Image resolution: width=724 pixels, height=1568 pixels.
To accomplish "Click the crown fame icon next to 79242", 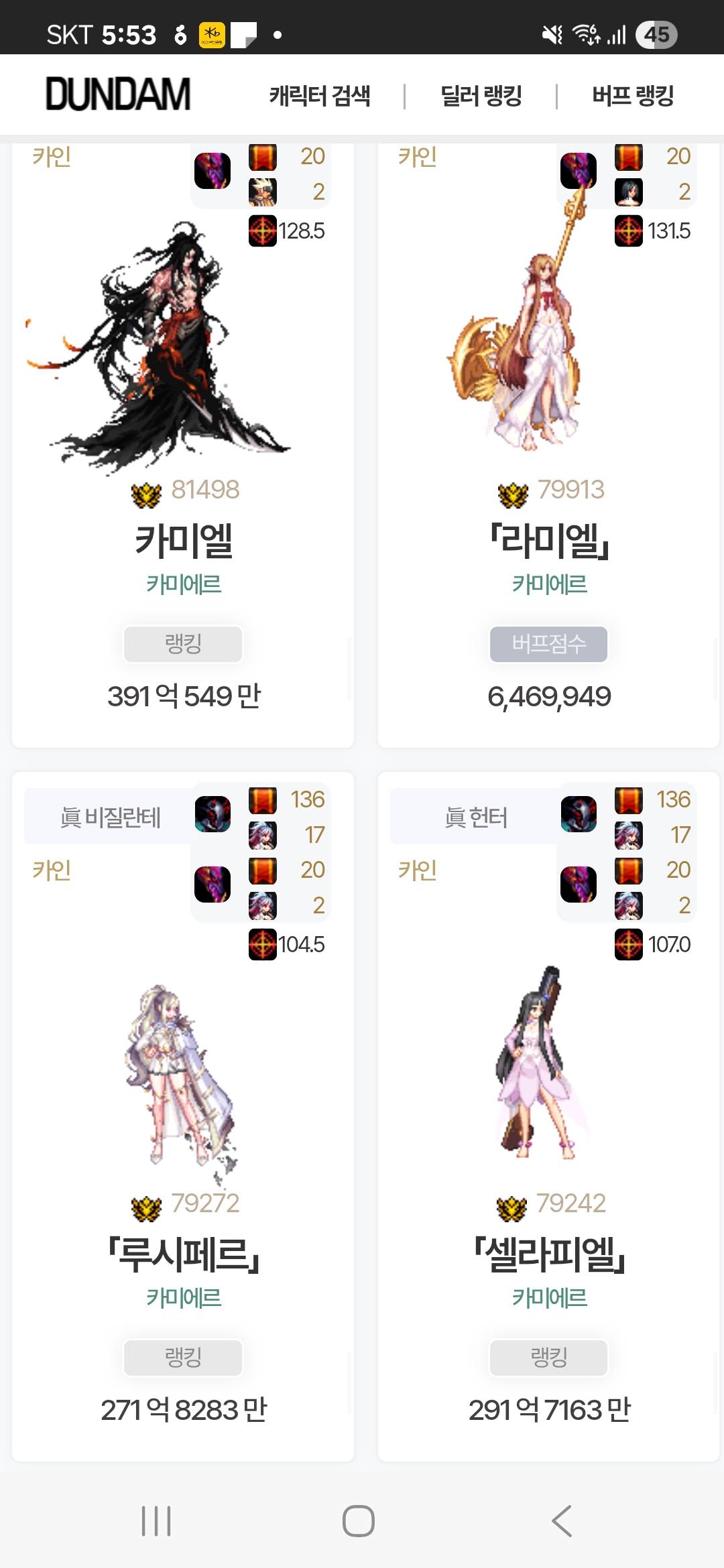I will [512, 1208].
